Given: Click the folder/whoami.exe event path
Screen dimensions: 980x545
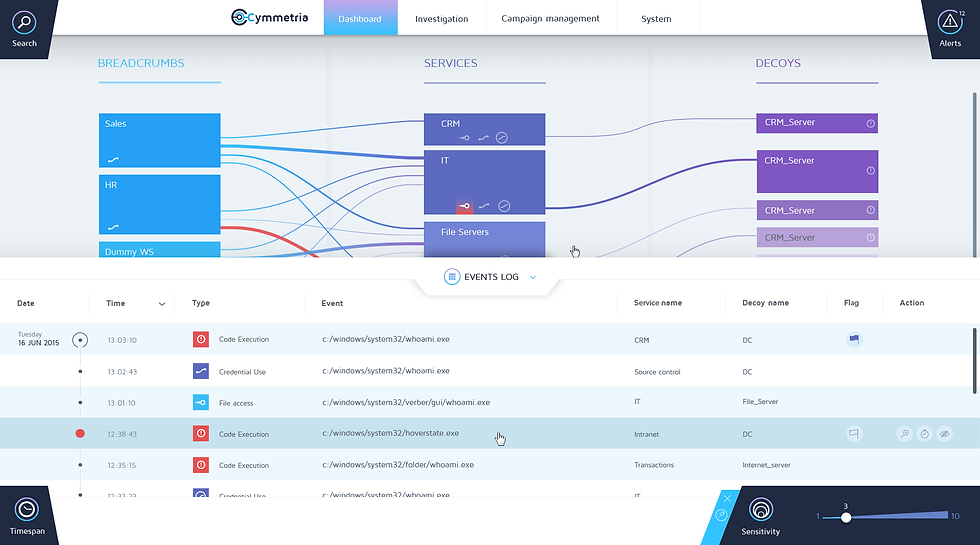Looking at the screenshot, I should pyautogui.click(x=398, y=464).
